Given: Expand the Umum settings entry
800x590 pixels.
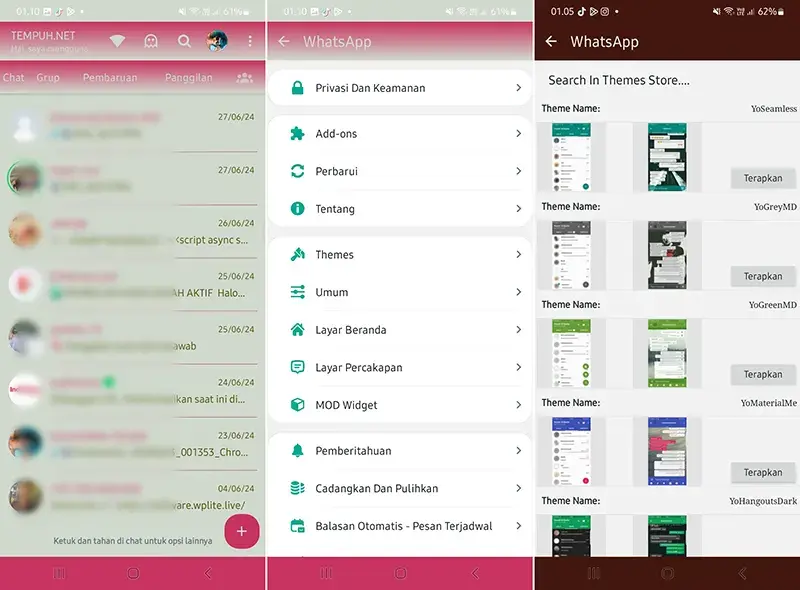Looking at the screenshot, I should pyautogui.click(x=400, y=292).
